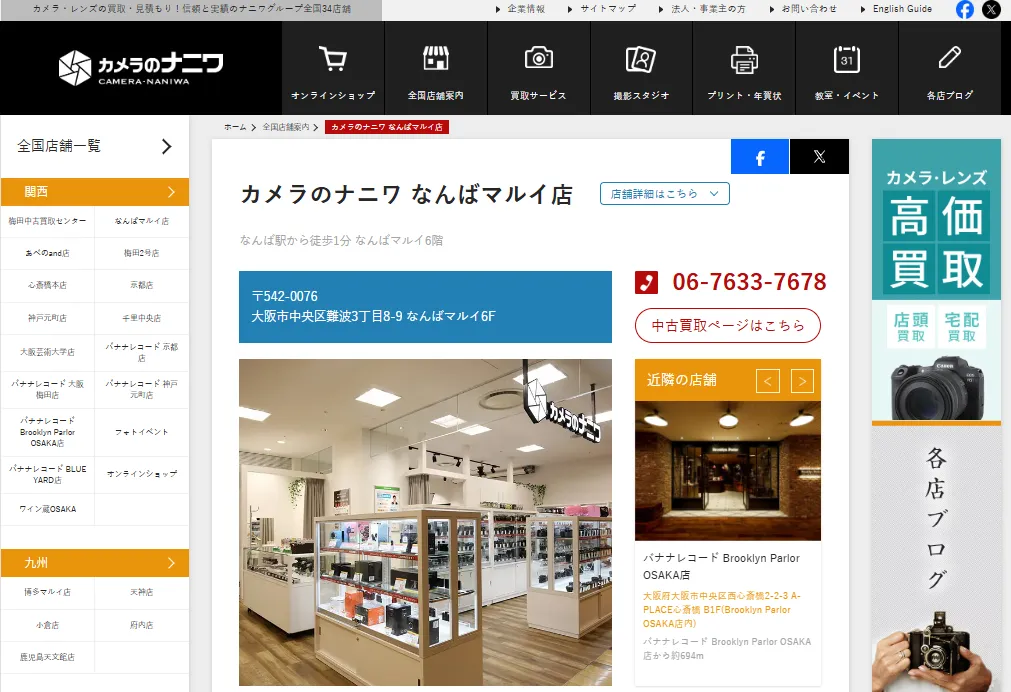Open the online shop cart icon
Image resolution: width=1011 pixels, height=692 pixels.
[333, 59]
